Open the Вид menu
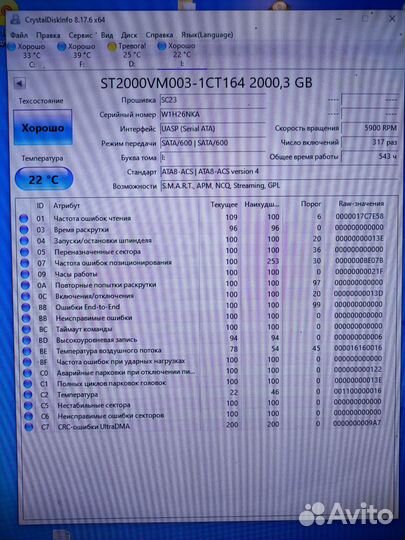 [107, 35]
